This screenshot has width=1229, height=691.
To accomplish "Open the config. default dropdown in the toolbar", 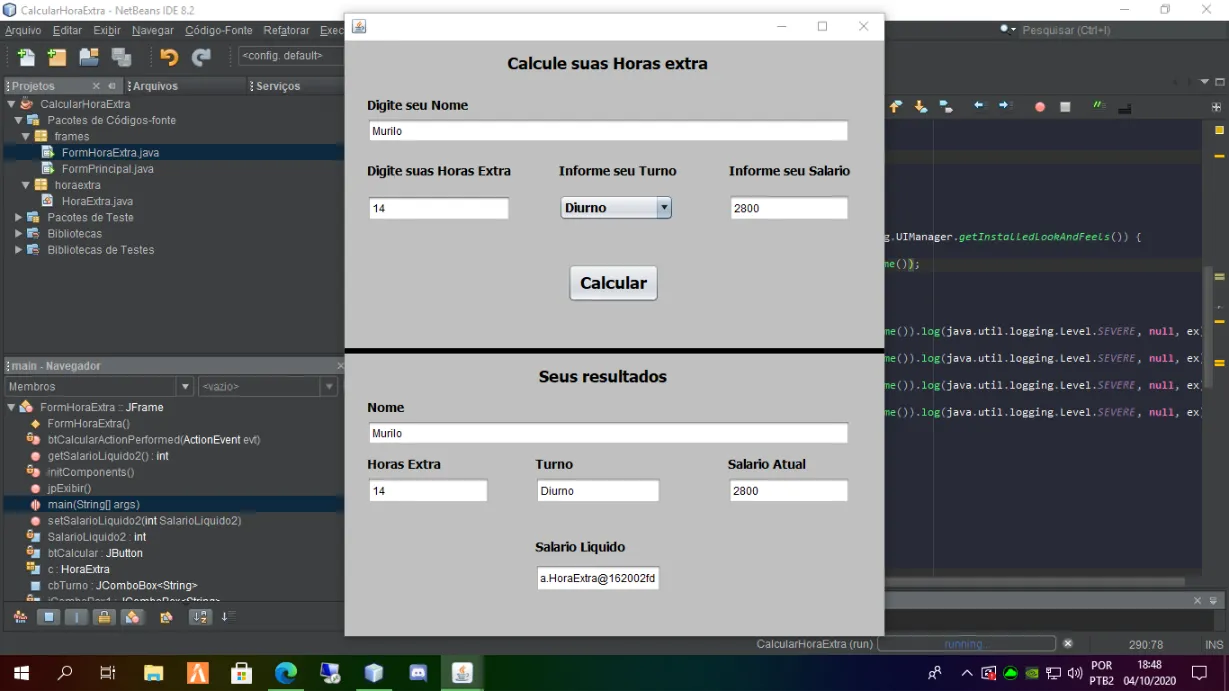I will [290, 56].
